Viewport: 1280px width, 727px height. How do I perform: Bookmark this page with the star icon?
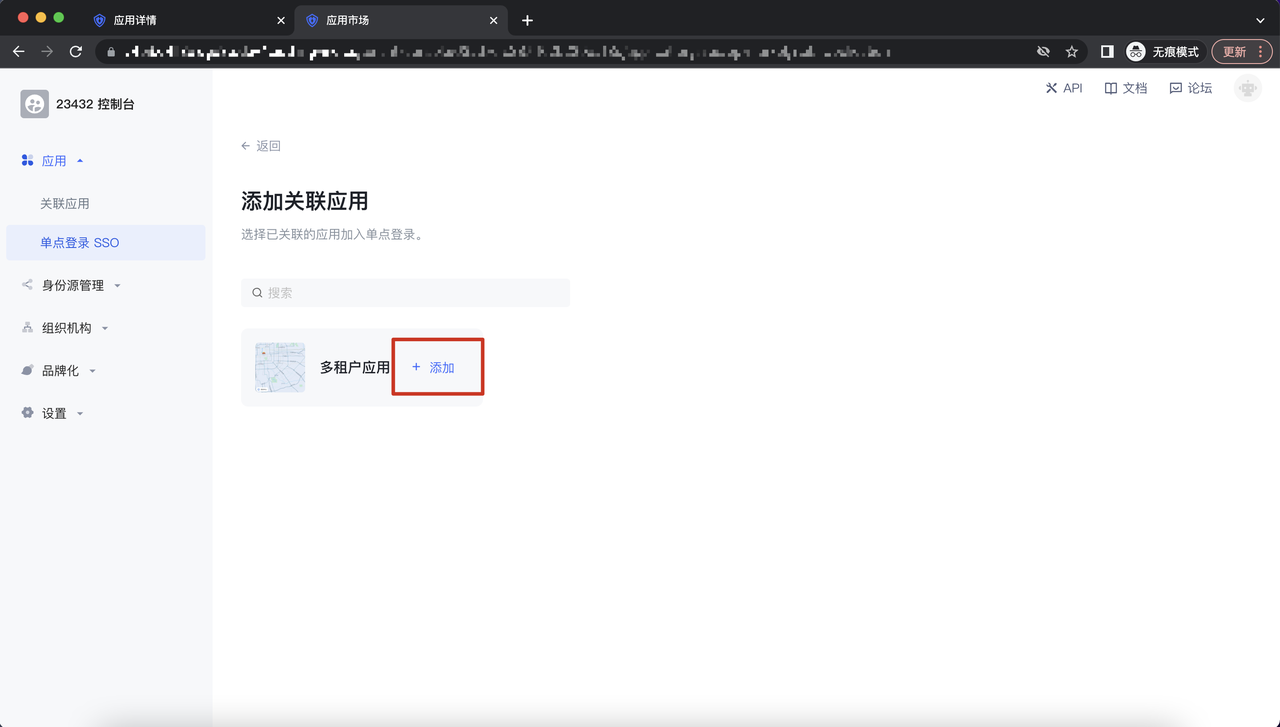point(1071,52)
